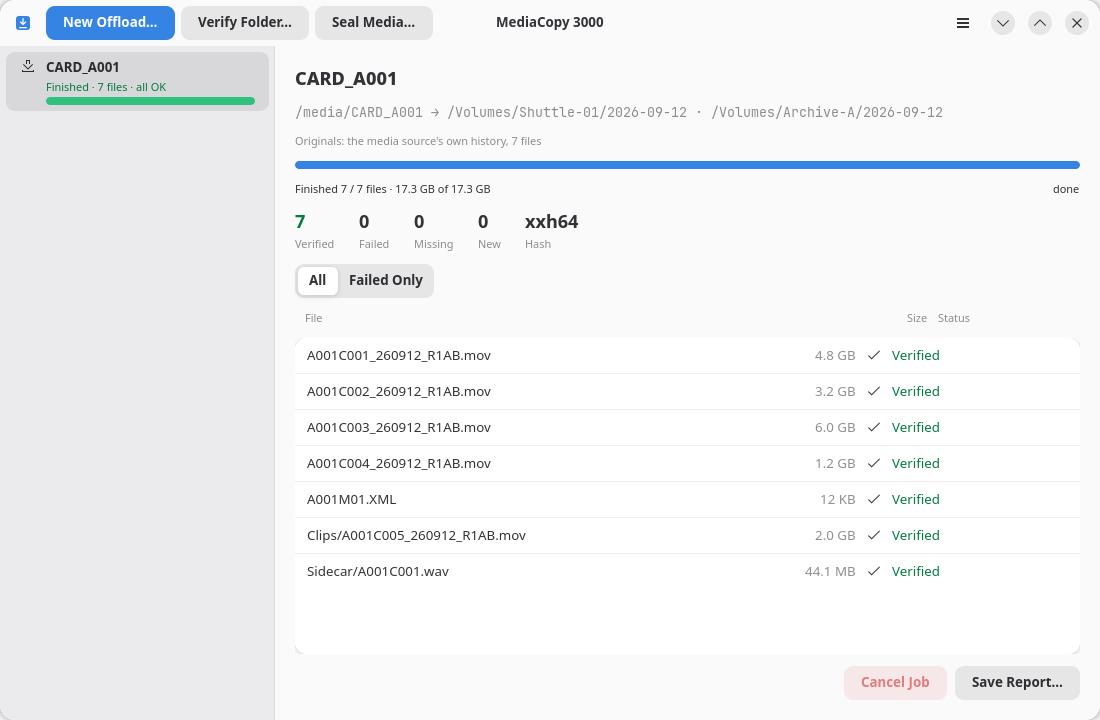The width and height of the screenshot is (1100, 720).
Task: Click the 0 Missing counter
Action: 433,231
